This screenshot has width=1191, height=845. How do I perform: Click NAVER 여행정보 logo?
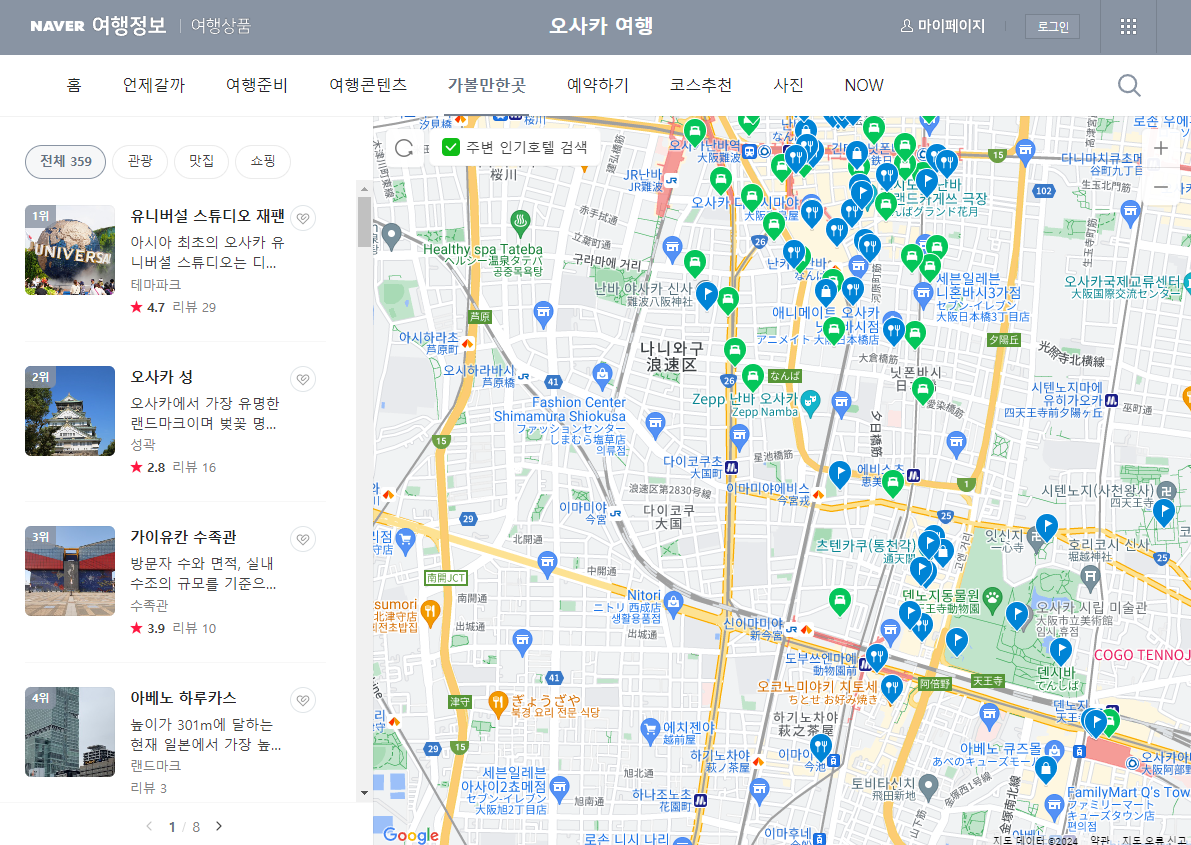98,26
